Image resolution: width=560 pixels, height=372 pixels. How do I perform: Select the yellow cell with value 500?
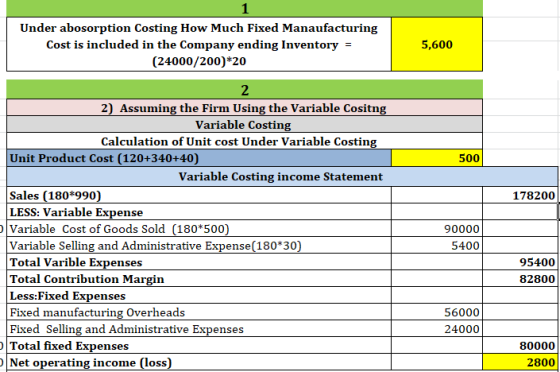[437, 158]
